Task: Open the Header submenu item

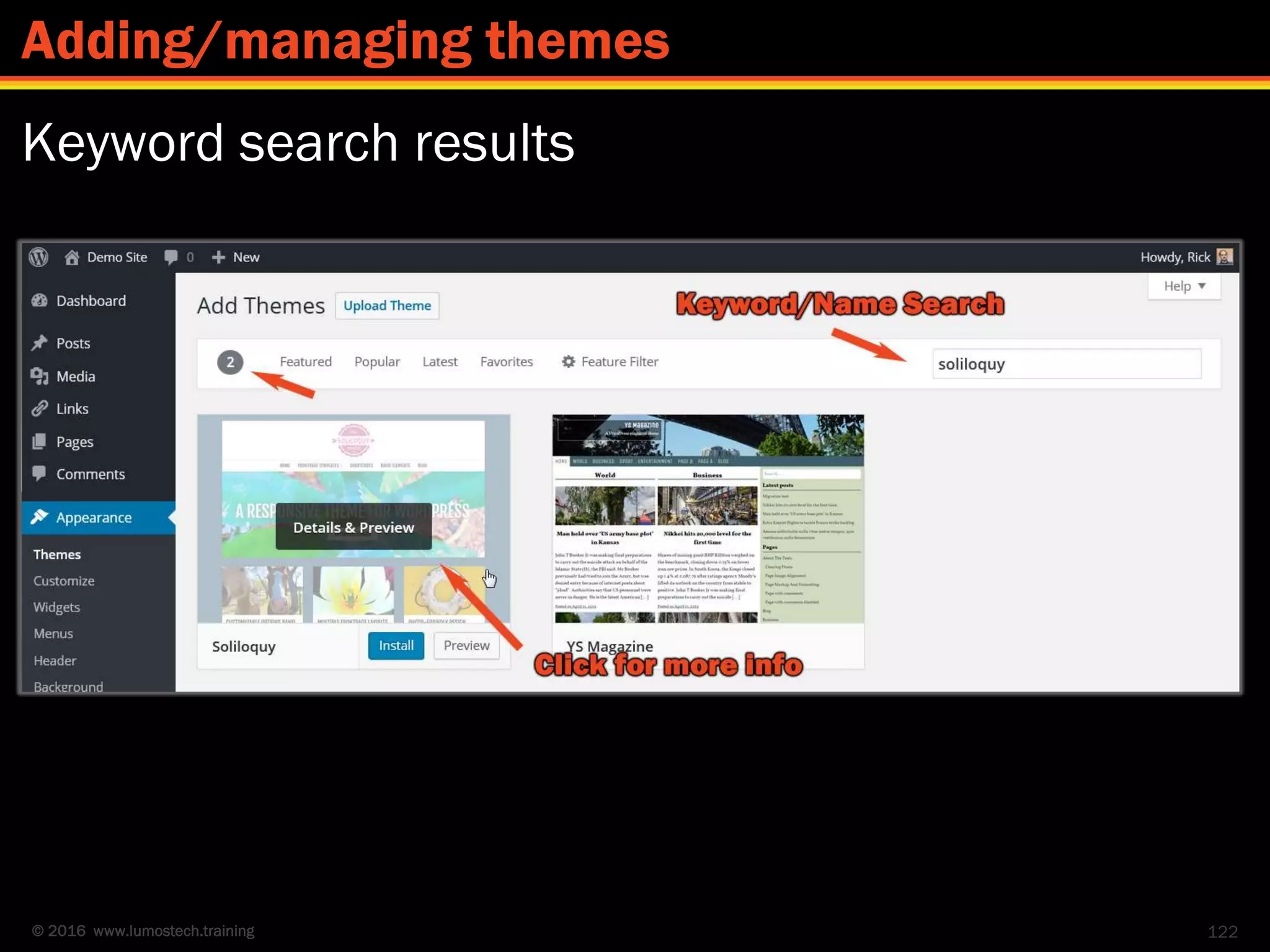Action: (55, 661)
